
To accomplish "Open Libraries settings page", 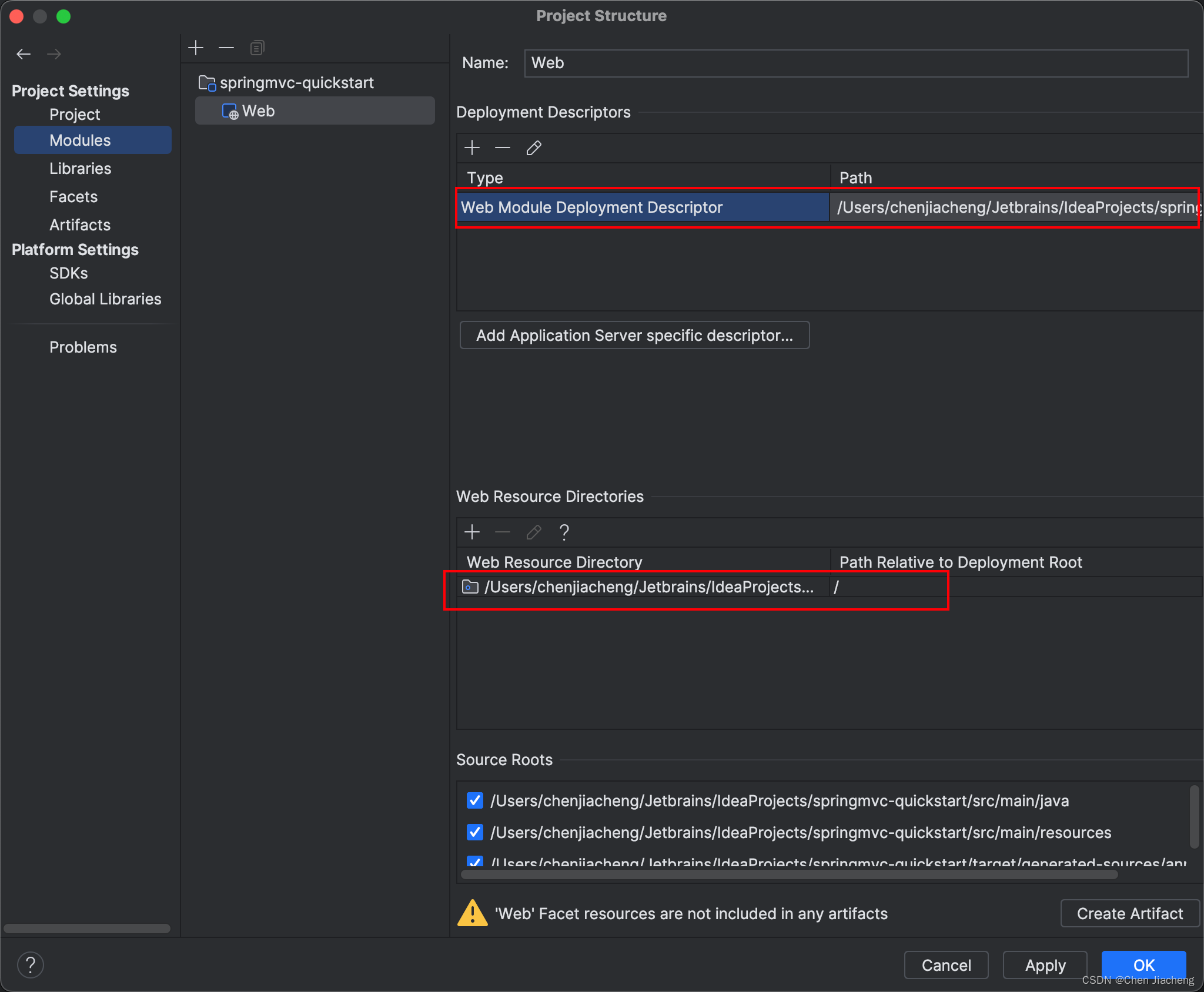I will [x=81, y=169].
